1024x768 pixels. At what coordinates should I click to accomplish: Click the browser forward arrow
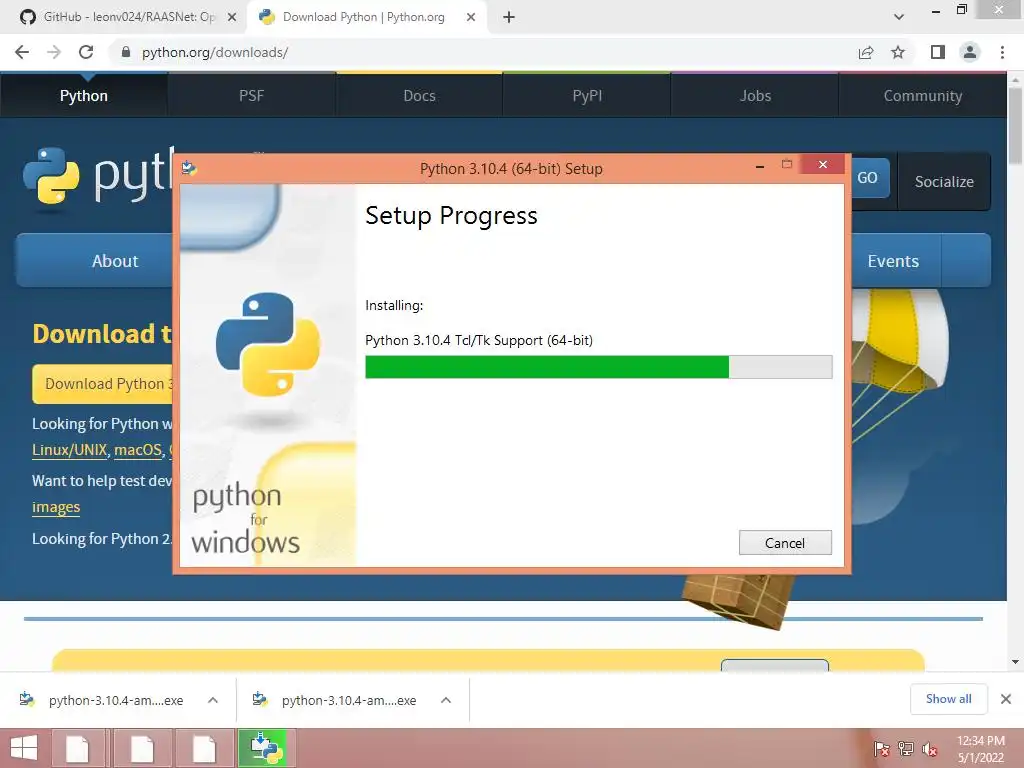54,52
